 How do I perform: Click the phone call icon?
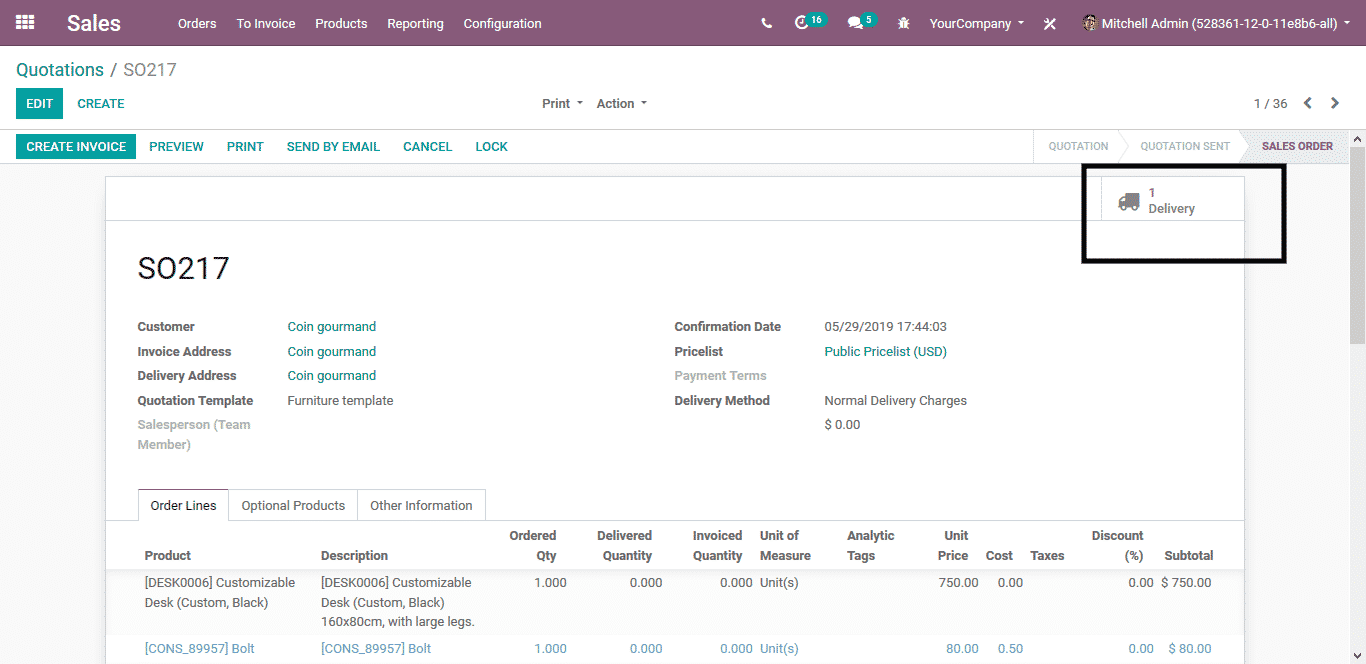pyautogui.click(x=766, y=23)
